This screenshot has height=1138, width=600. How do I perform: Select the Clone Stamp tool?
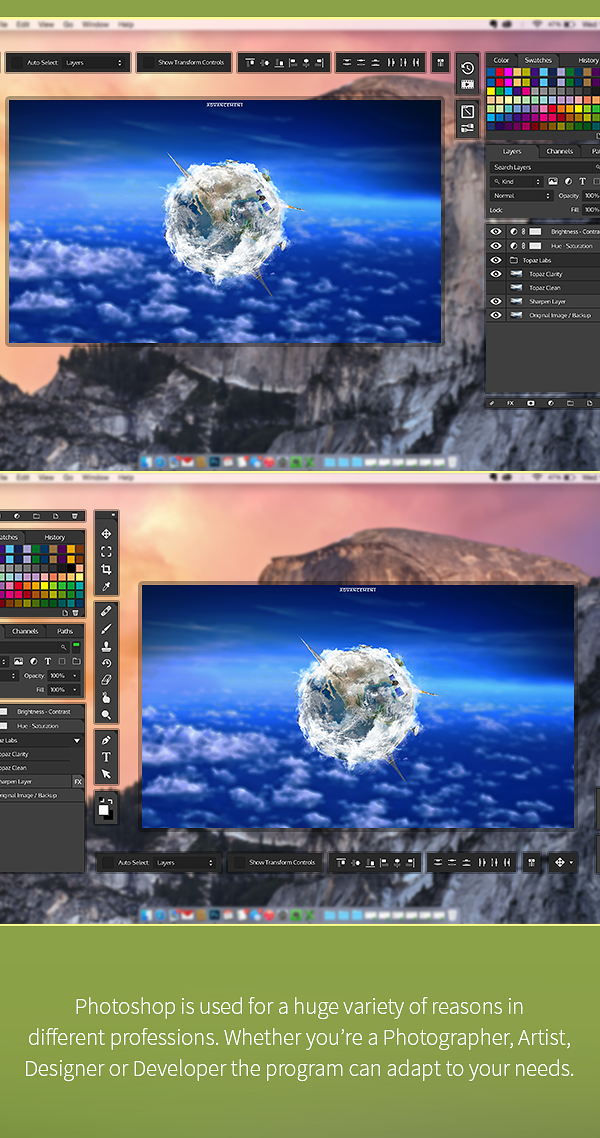click(106, 646)
